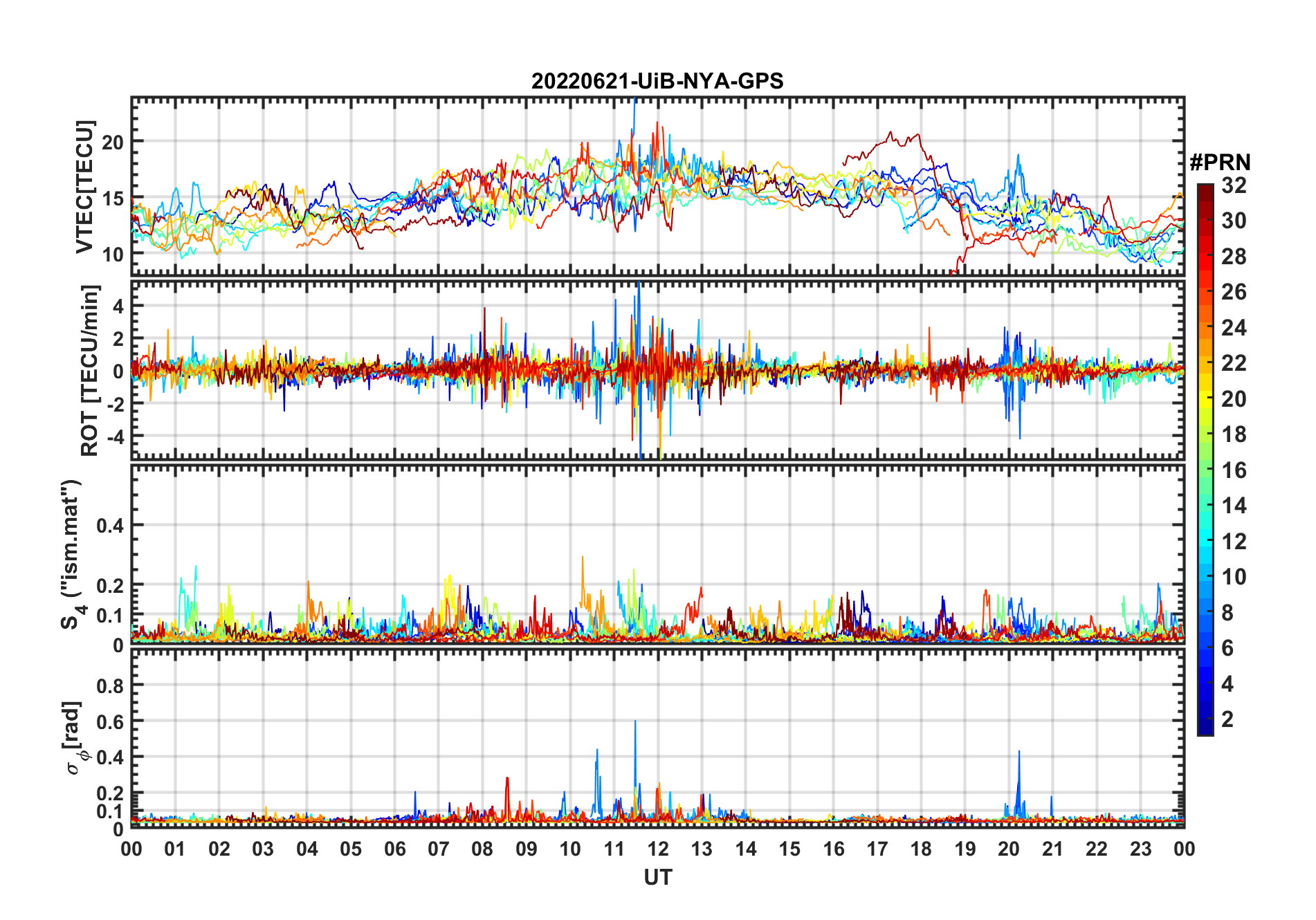1316x920 pixels.
Task: Click the plot title 20220621-UiB-NYA-GPS
Action: [657, 81]
